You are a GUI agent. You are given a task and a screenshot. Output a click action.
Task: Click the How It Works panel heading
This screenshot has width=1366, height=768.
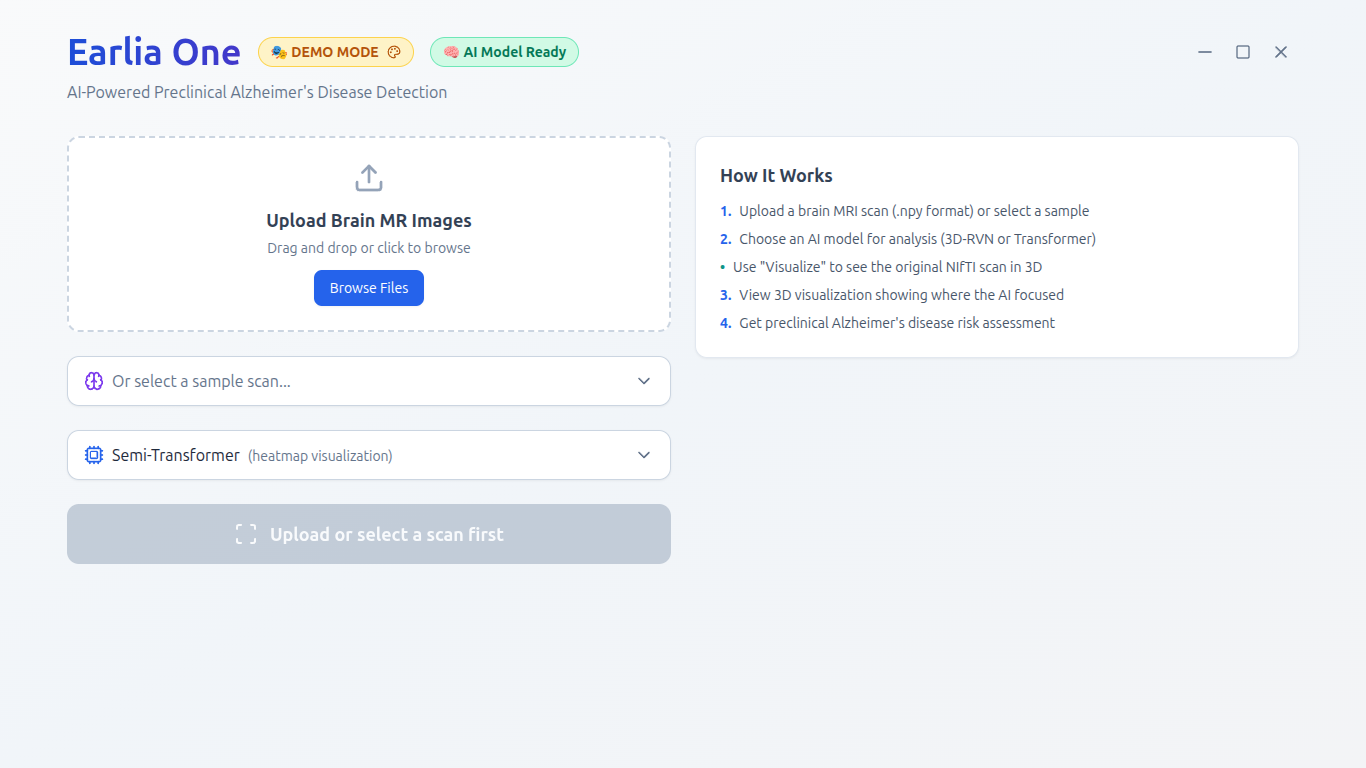pos(776,175)
